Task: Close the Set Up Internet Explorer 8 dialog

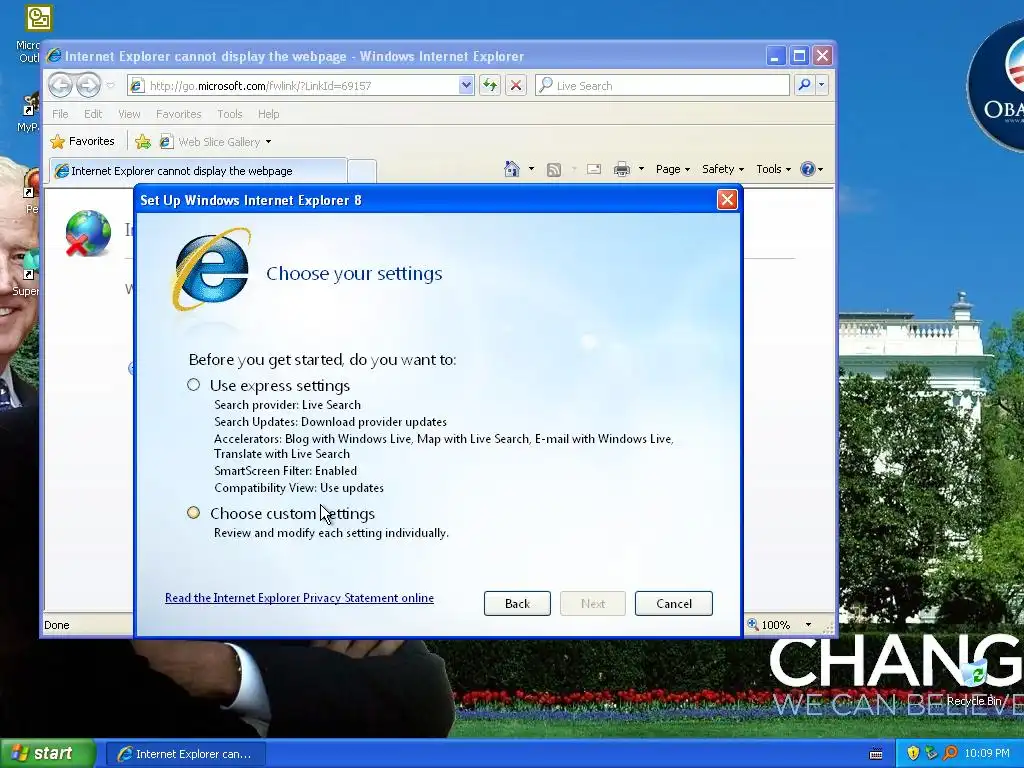Action: tap(727, 199)
